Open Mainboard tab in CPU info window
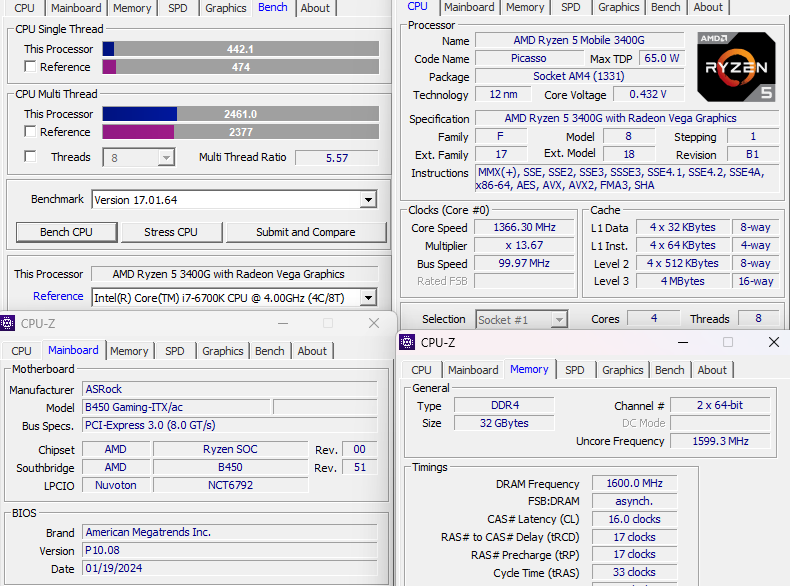 [469, 7]
